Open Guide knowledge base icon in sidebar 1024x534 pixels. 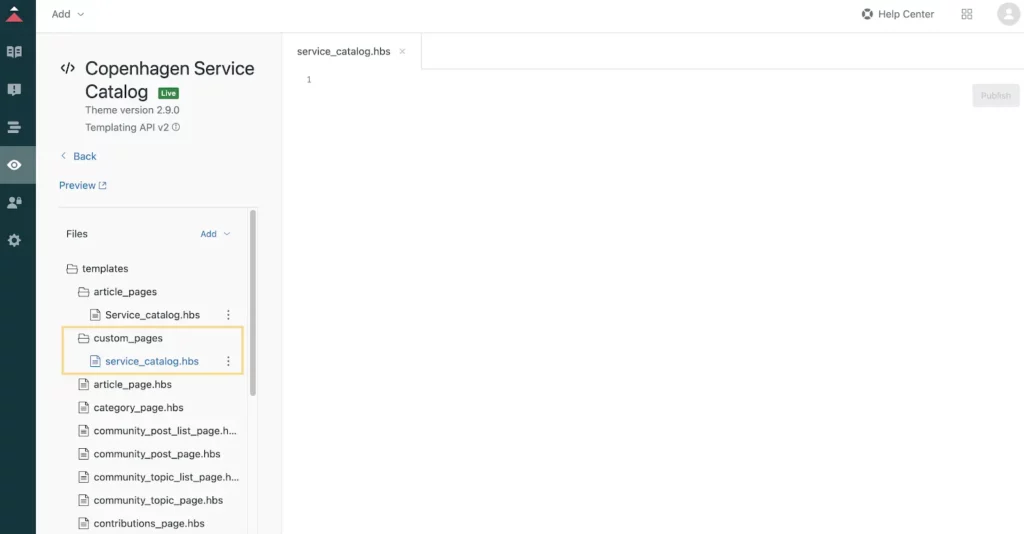point(14,52)
